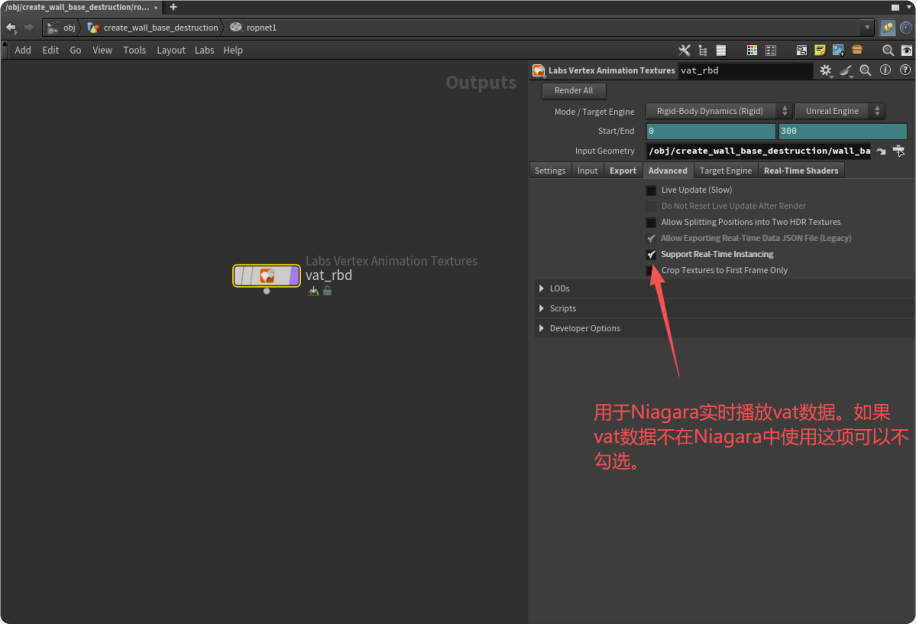The height and width of the screenshot is (624, 917).
Task: Open the node help question mark icon
Action: click(x=904, y=71)
